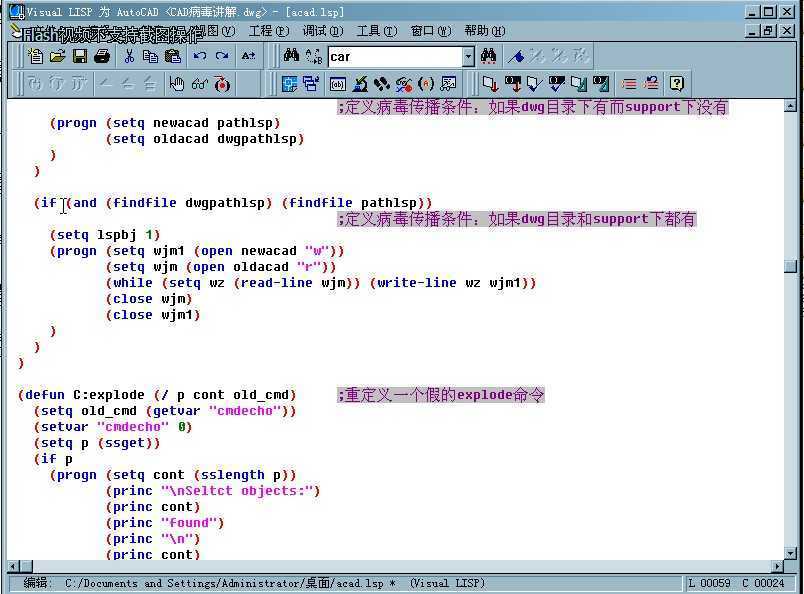Comment block with the red lines icon
Image resolution: width=804 pixels, height=594 pixels.
coord(629,84)
